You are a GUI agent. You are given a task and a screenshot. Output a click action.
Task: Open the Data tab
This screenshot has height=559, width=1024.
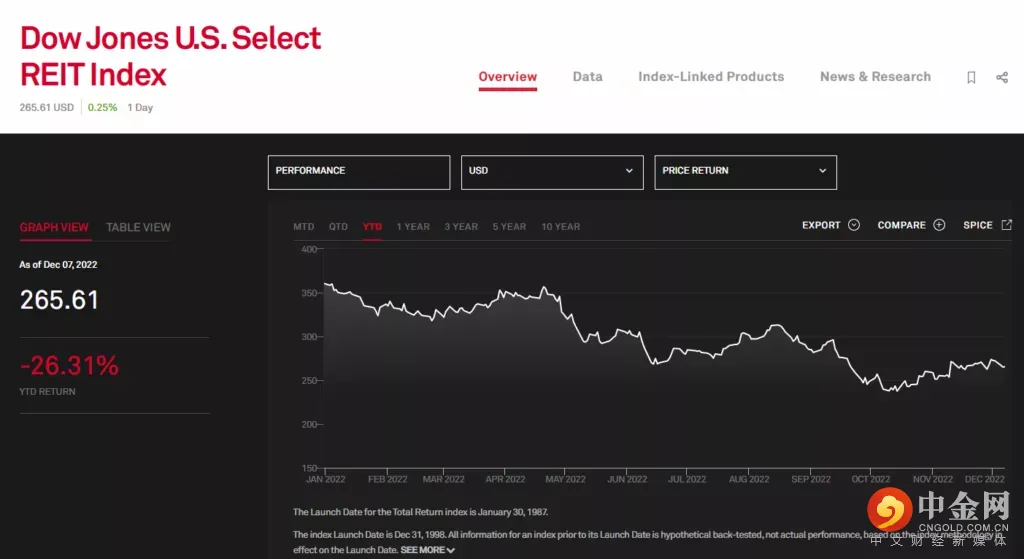[588, 77]
